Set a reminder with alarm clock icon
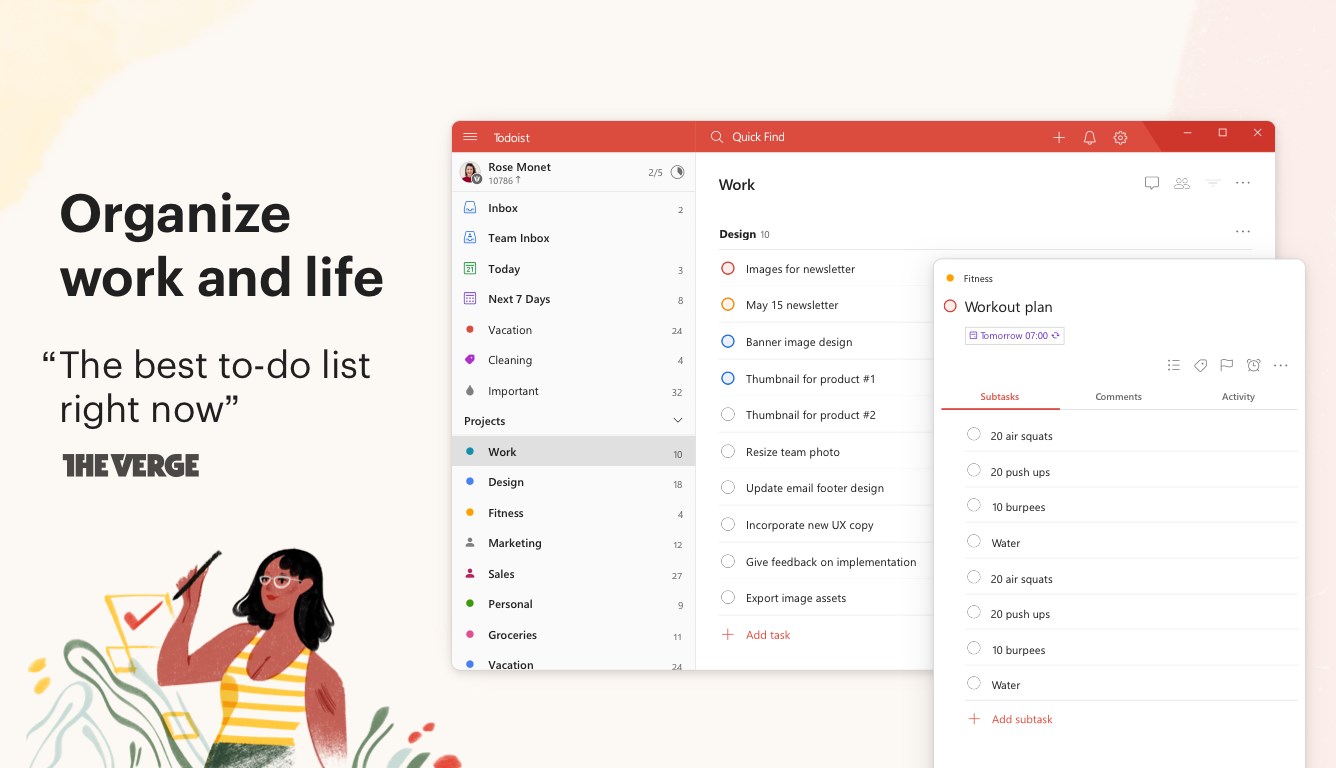This screenshot has height=768, width=1336. (1254, 365)
